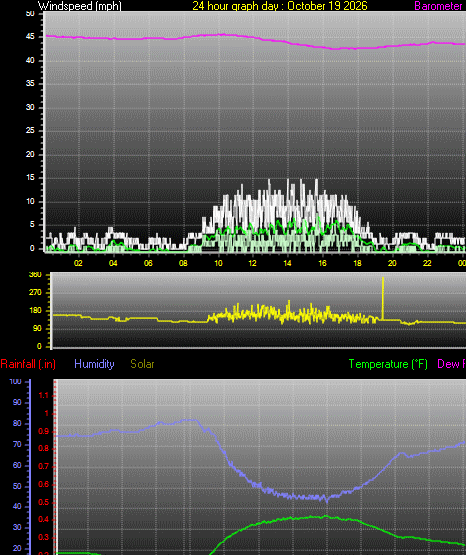This screenshot has width=466, height=555.
Task: Click the '25' windspeed axis value
Action: (x=30, y=131)
